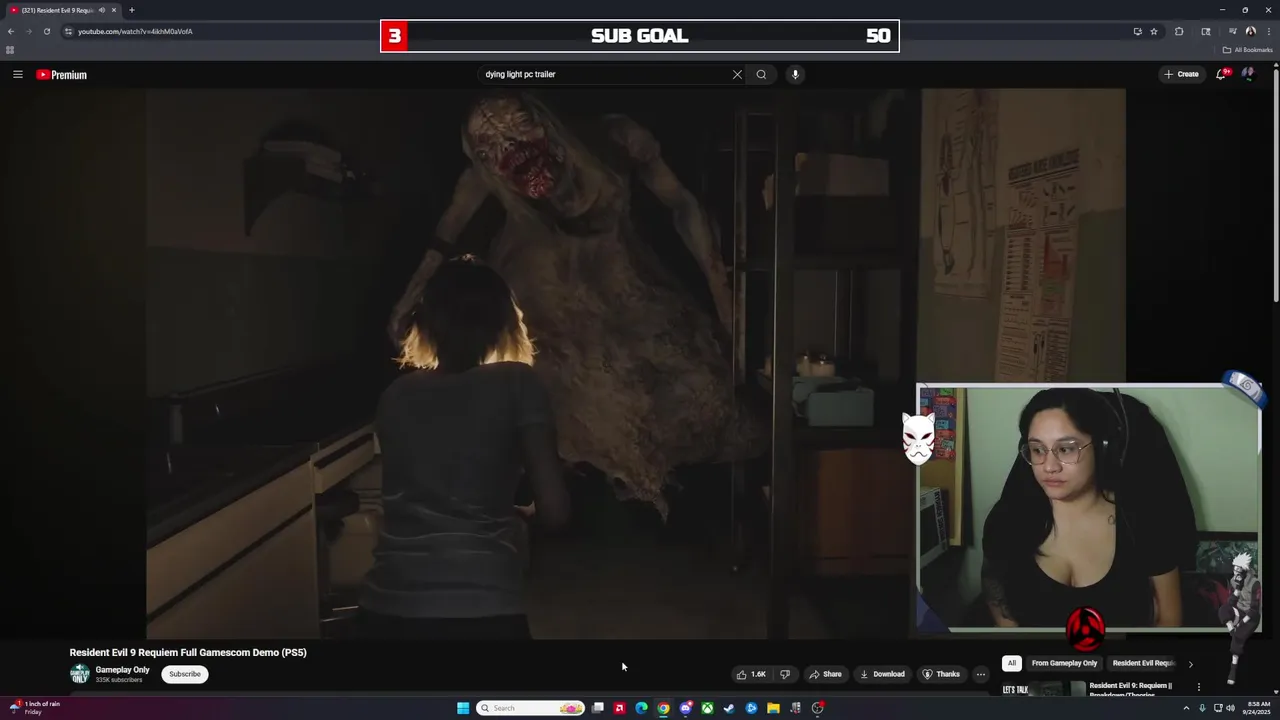Image resolution: width=1280 pixels, height=720 pixels.
Task: Like the video with thumbs up
Action: click(751, 674)
